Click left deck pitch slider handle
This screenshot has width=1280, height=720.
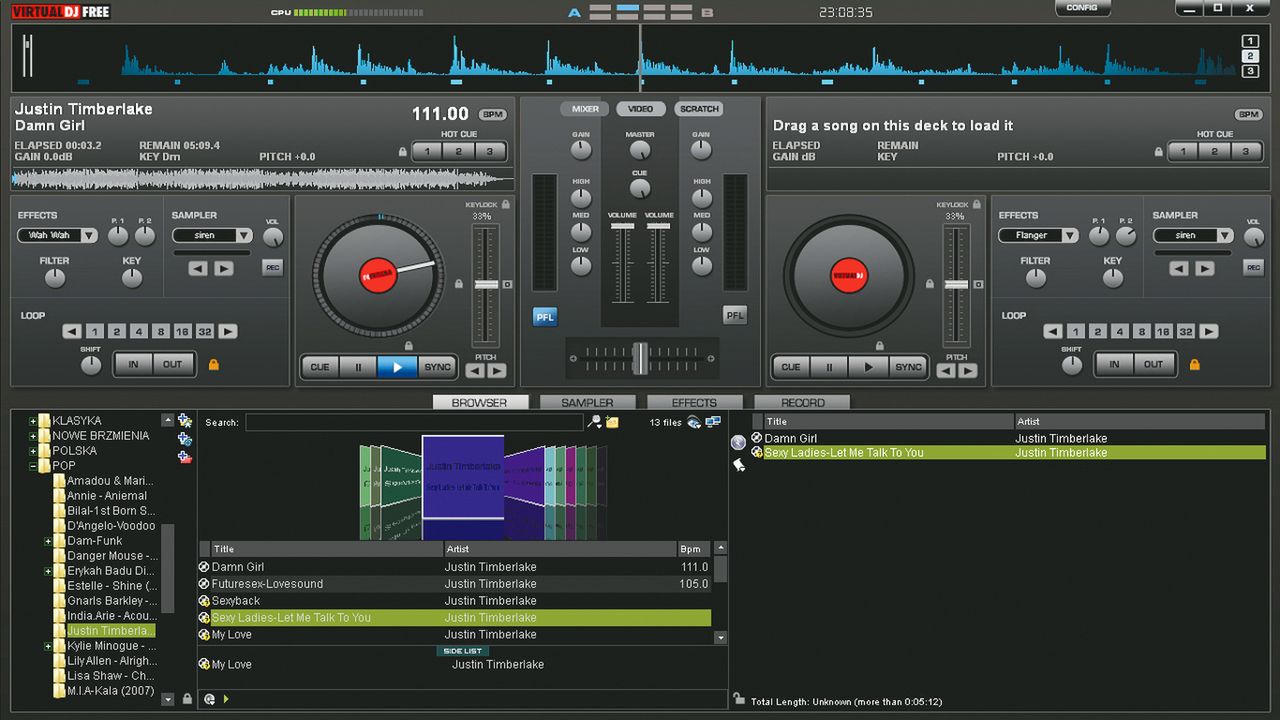click(x=486, y=285)
